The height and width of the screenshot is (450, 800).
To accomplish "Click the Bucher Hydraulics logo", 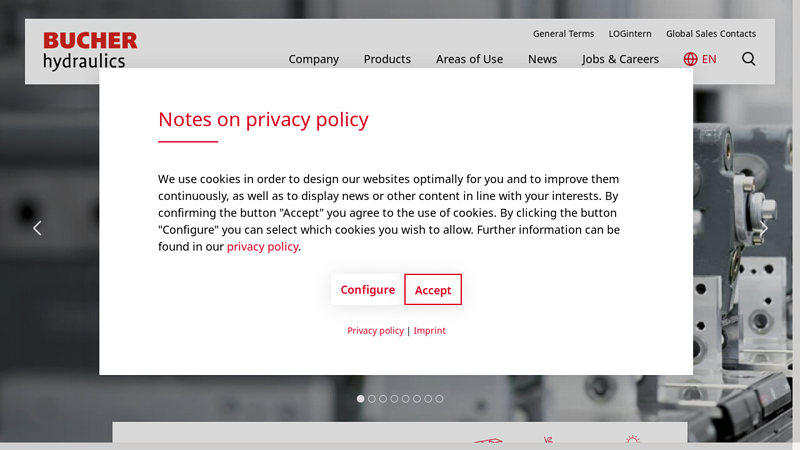I will point(90,50).
